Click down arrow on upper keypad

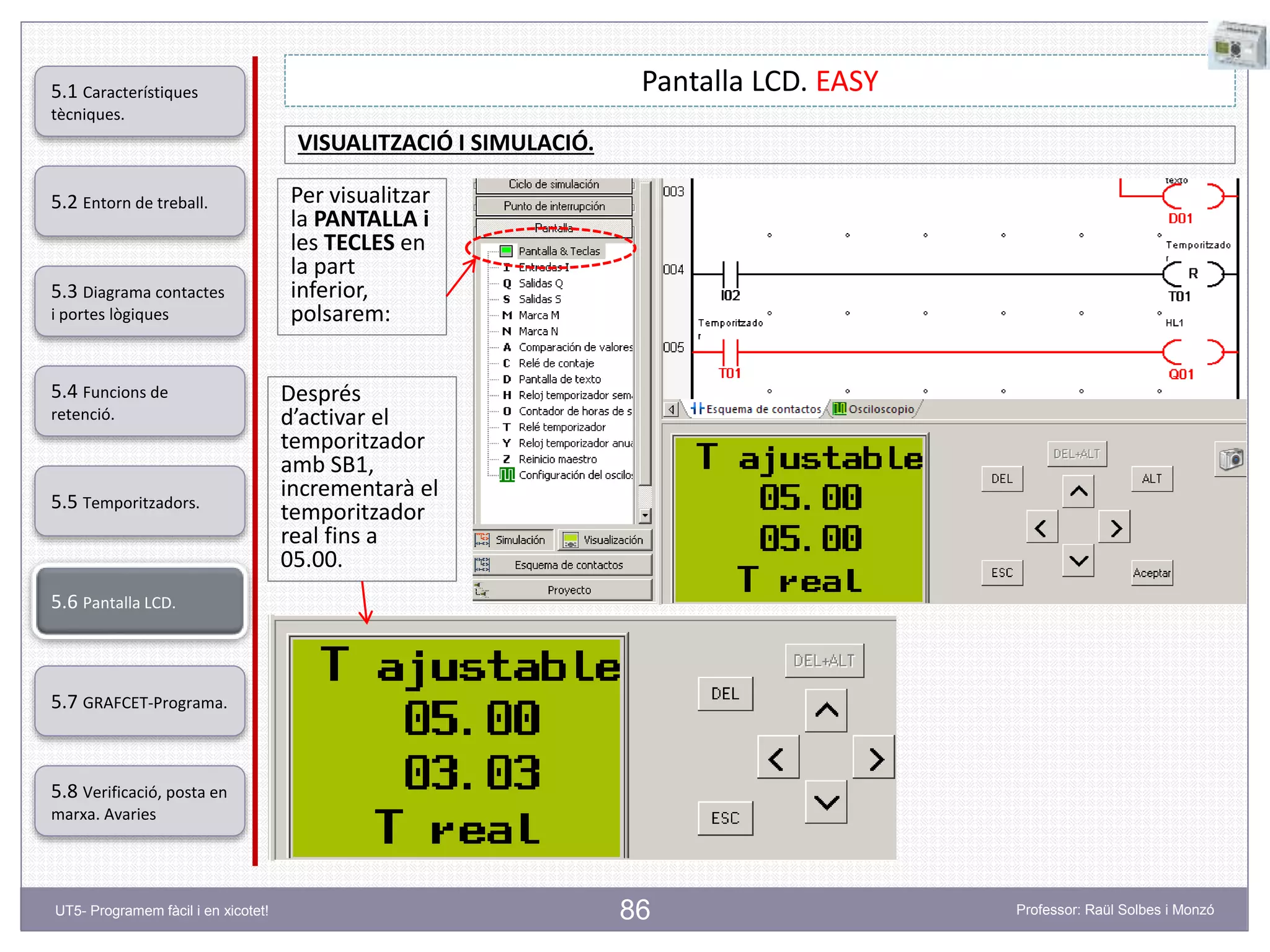[x=1078, y=561]
